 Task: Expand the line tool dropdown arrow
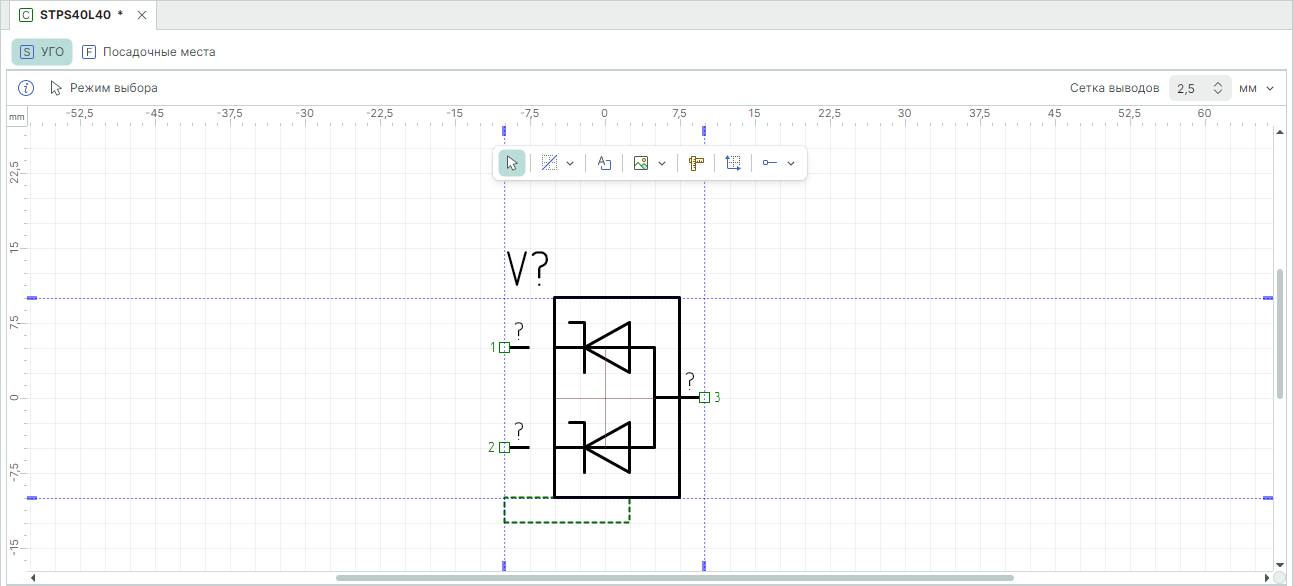pos(570,163)
